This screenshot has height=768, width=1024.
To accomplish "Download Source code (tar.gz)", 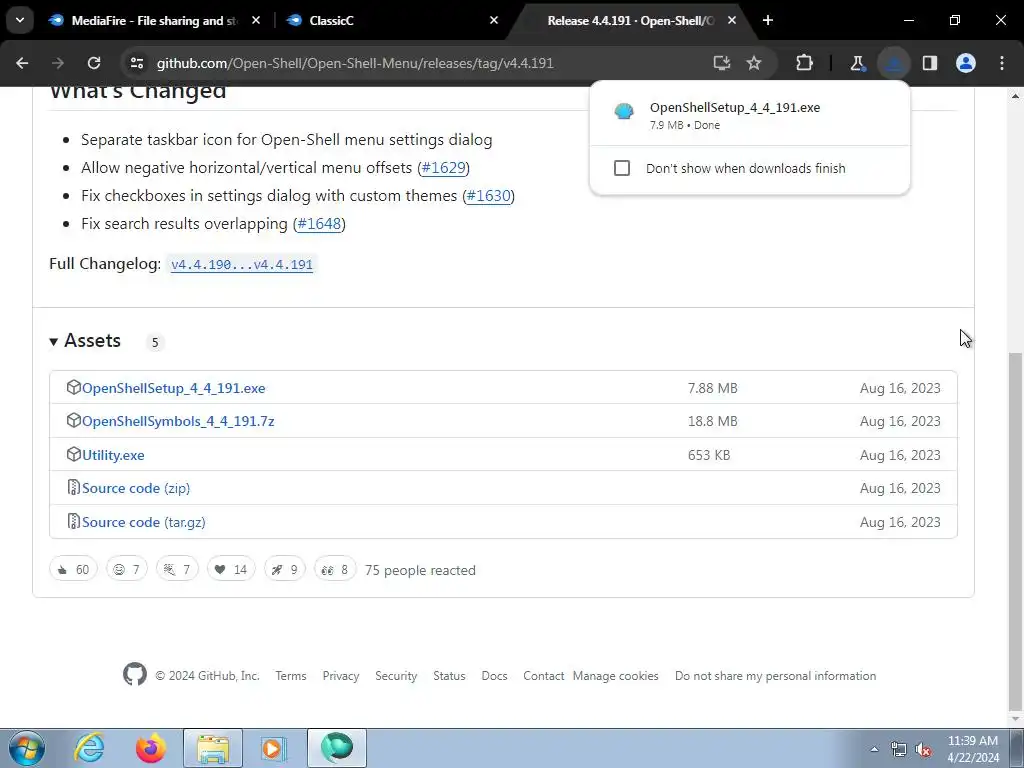I will coord(144,522).
